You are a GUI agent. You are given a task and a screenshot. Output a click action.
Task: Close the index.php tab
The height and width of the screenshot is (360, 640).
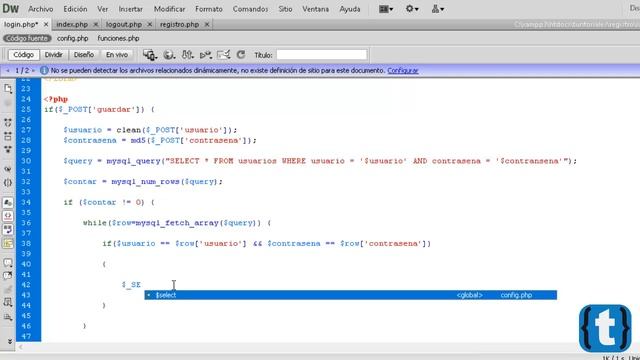tap(96, 24)
